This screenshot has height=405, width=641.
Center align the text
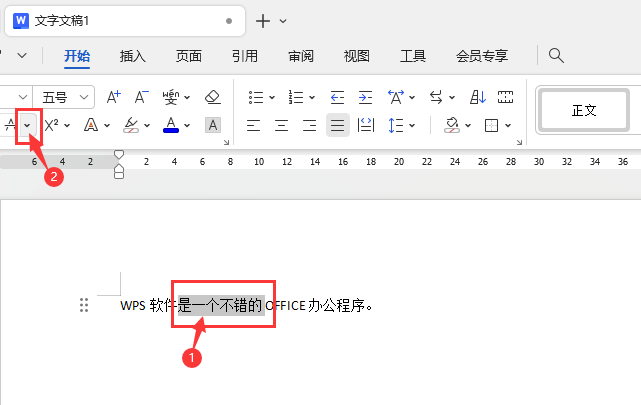coord(281,125)
